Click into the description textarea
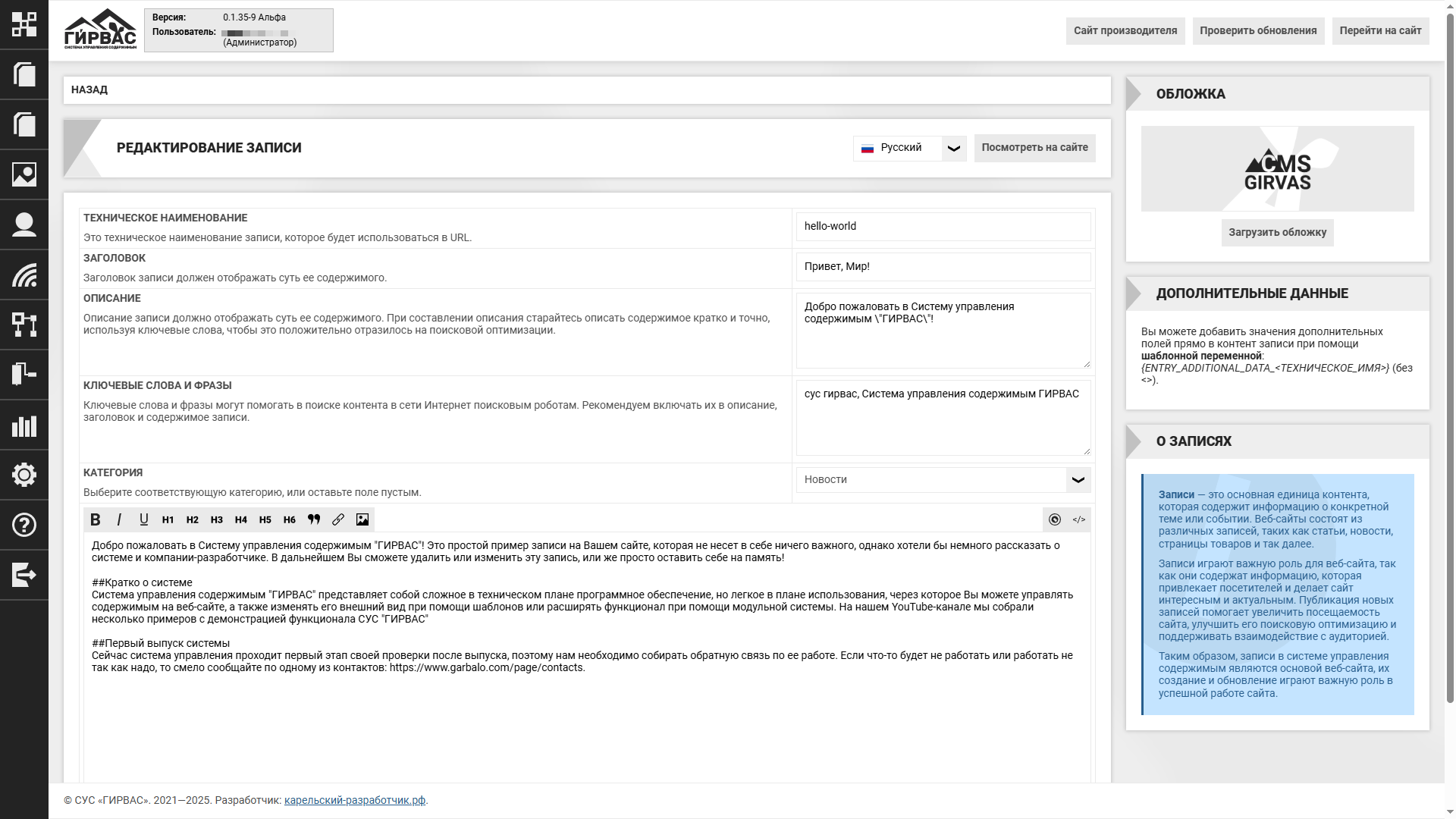The image size is (1456, 819). (943, 331)
